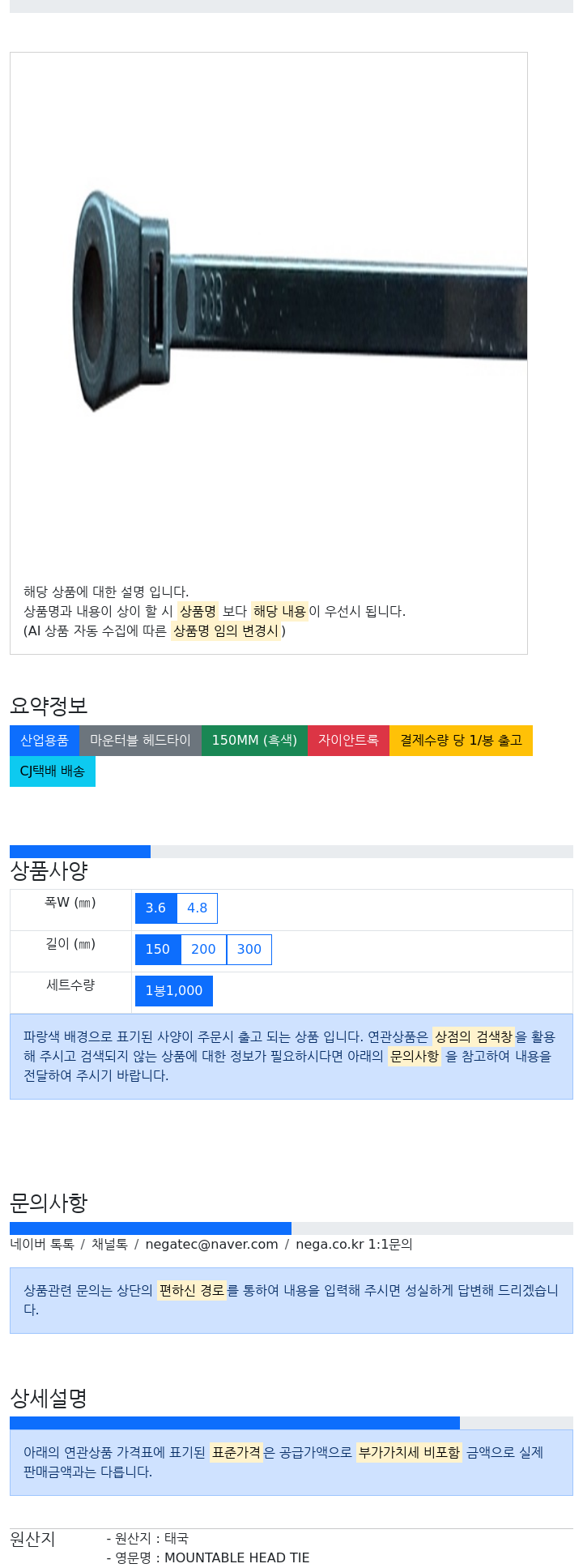Select the 4.8 width option
This screenshot has height=1568, width=583.
click(198, 908)
